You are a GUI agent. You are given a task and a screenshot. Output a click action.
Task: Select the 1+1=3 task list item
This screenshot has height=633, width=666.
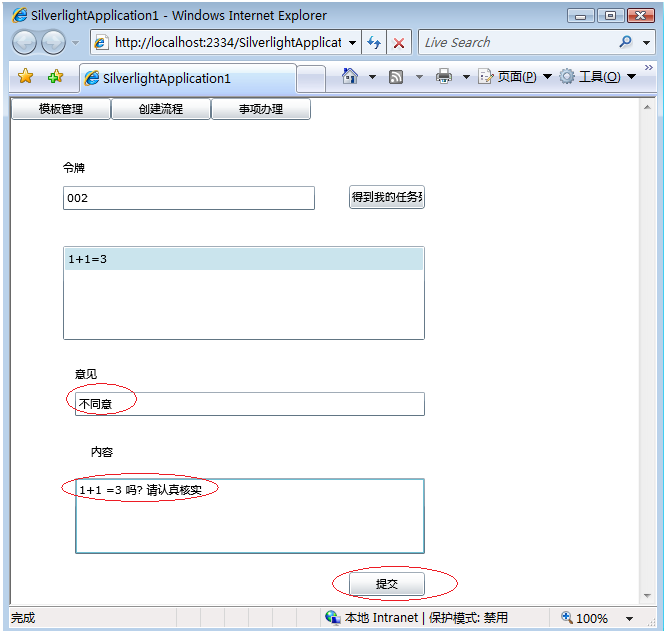[x=244, y=259]
